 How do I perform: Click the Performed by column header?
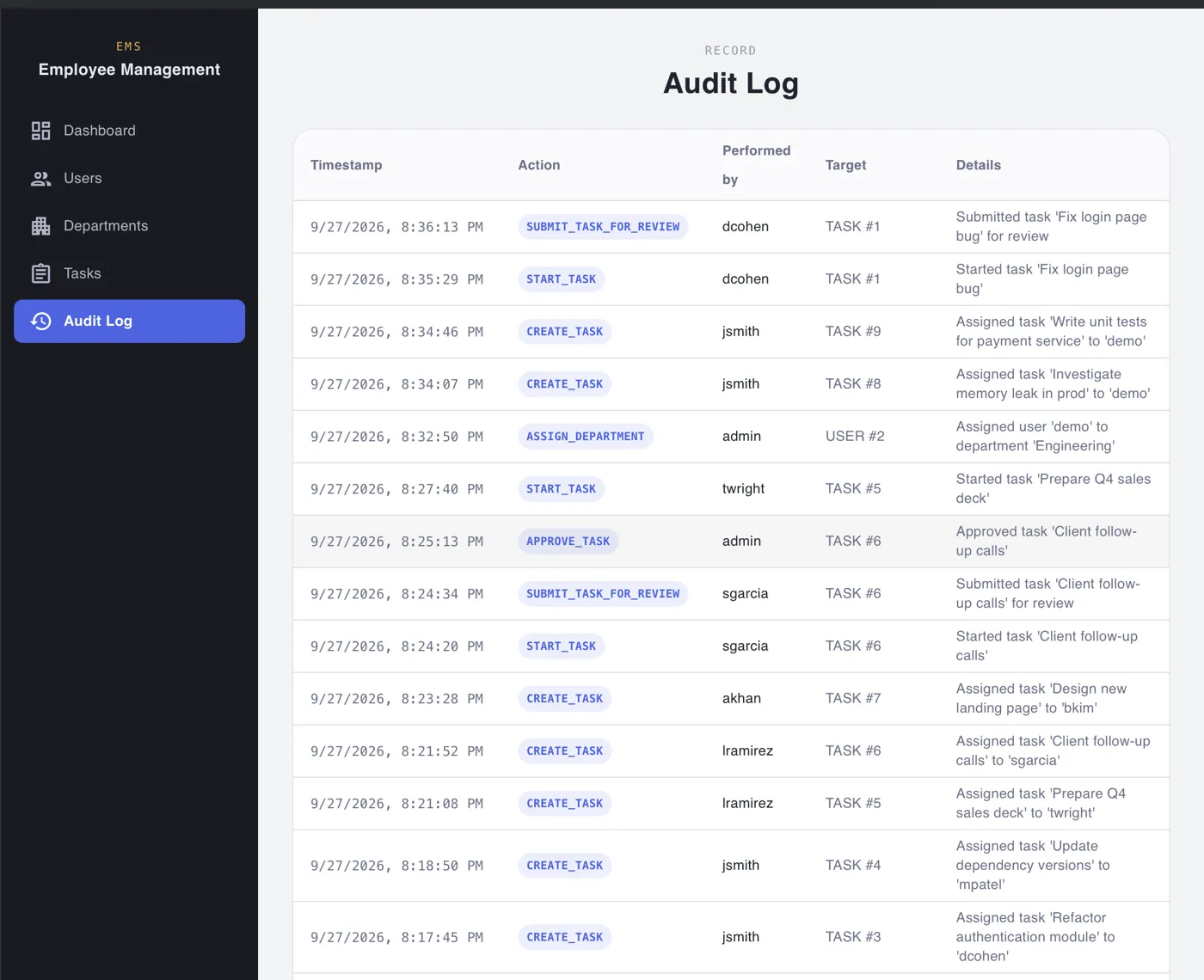point(756,165)
